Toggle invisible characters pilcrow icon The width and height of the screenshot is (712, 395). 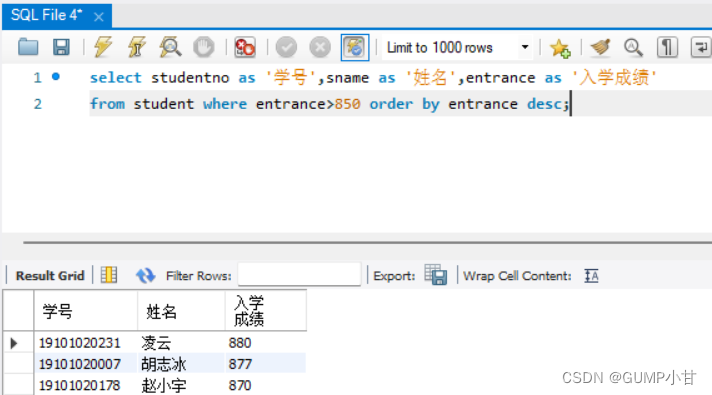[x=667, y=47]
